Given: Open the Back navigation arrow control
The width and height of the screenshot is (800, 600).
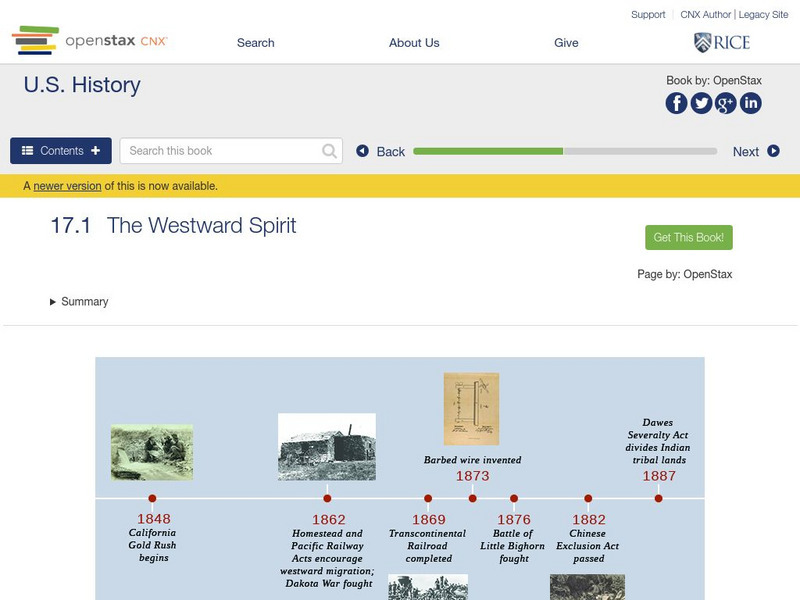Looking at the screenshot, I should [364, 151].
